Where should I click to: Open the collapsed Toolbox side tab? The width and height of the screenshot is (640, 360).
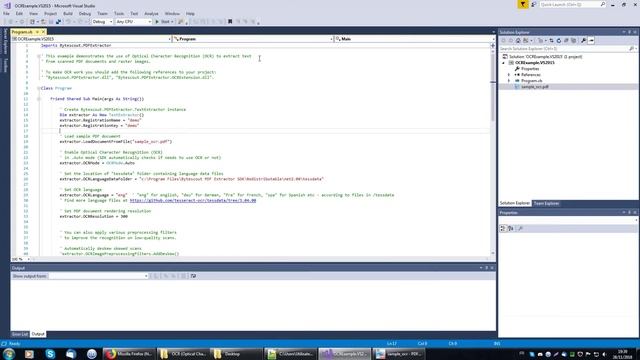coord(5,65)
